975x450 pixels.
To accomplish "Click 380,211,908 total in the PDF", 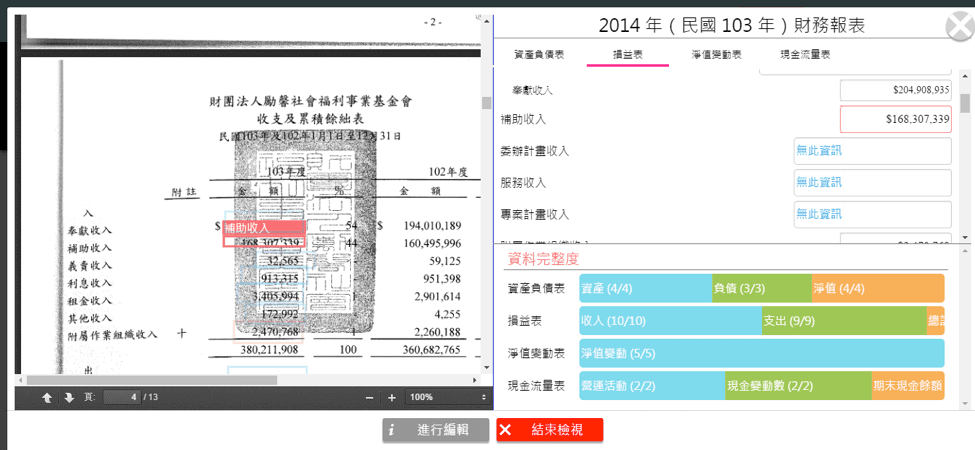I will click(270, 350).
